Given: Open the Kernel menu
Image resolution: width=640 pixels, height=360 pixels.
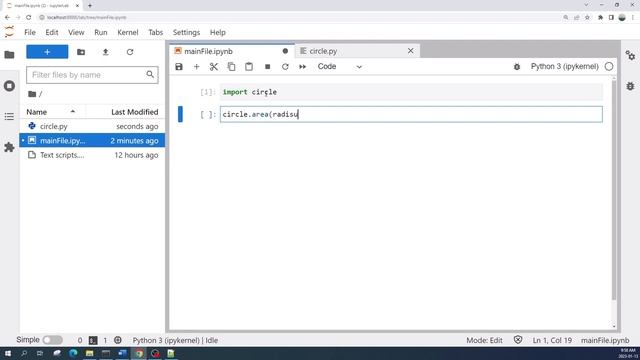Looking at the screenshot, I should [x=128, y=32].
